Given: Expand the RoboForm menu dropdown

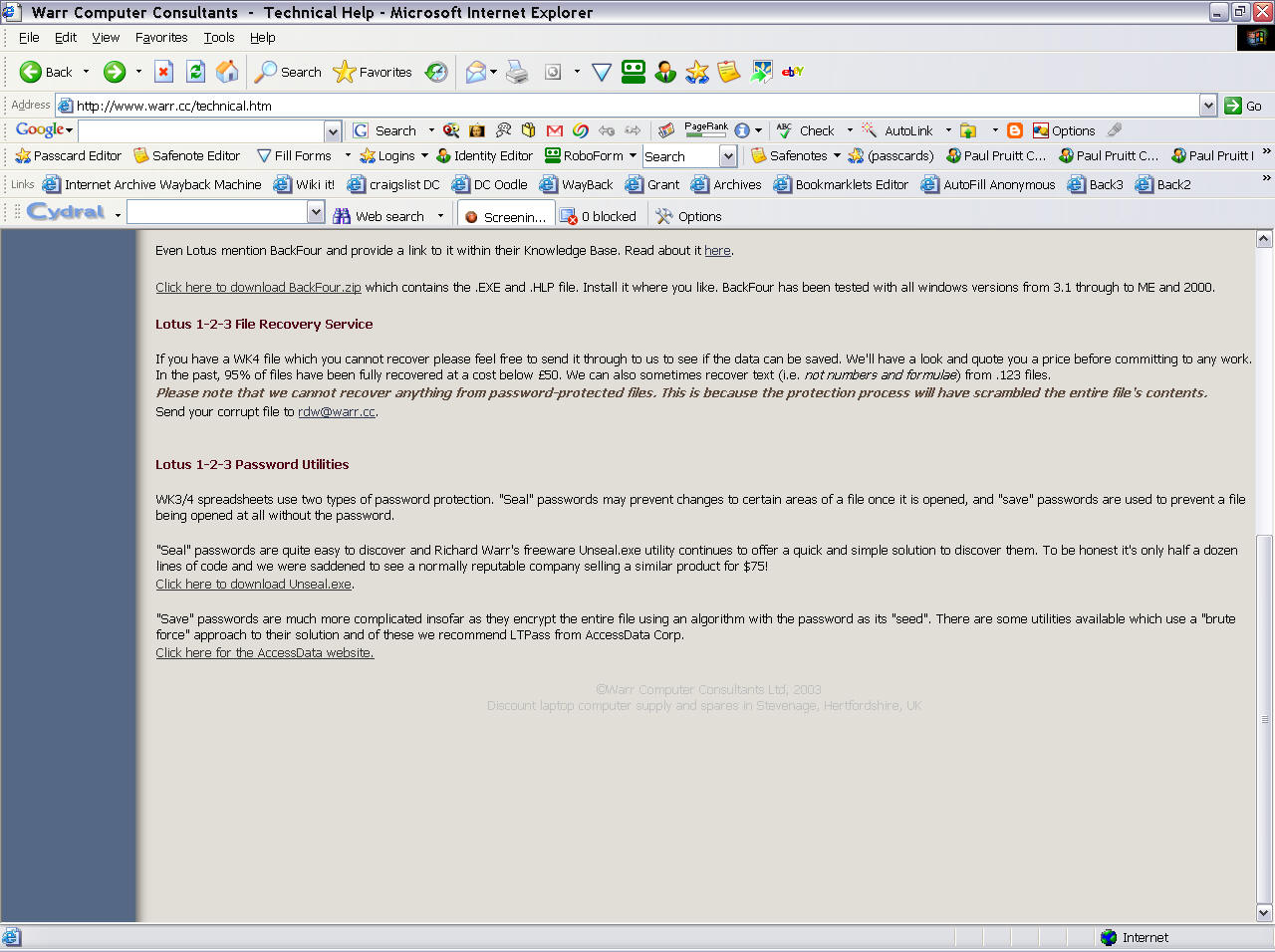Looking at the screenshot, I should click(633, 155).
